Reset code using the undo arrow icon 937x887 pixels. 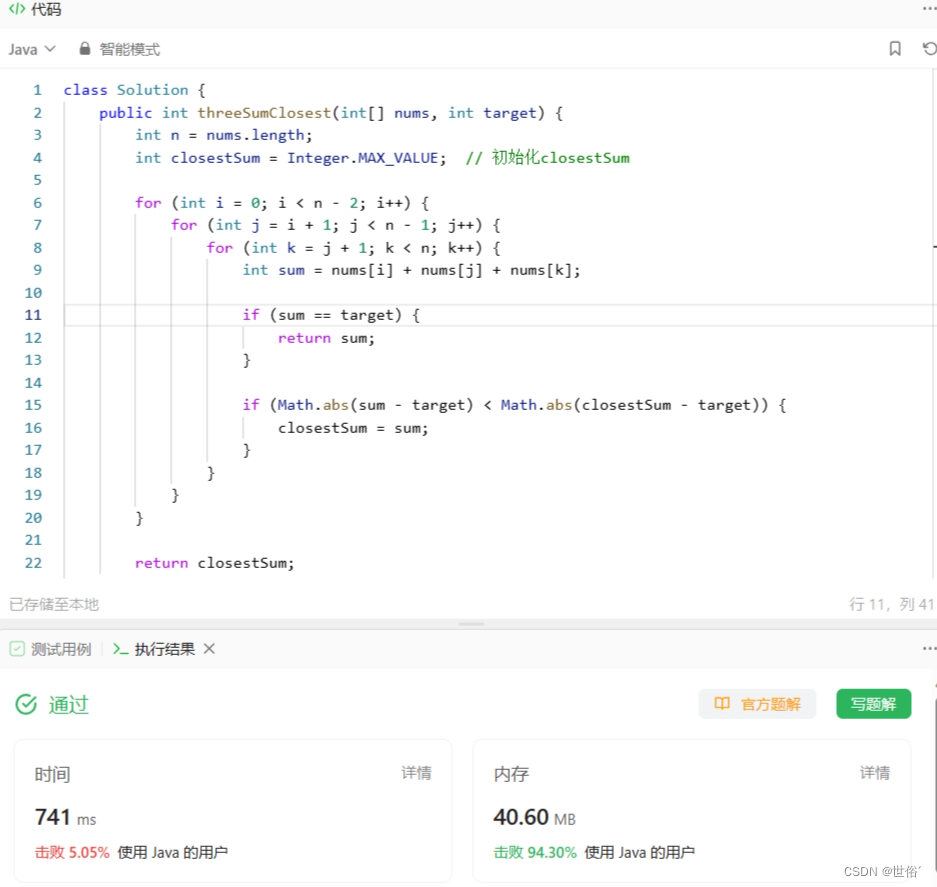coord(929,48)
